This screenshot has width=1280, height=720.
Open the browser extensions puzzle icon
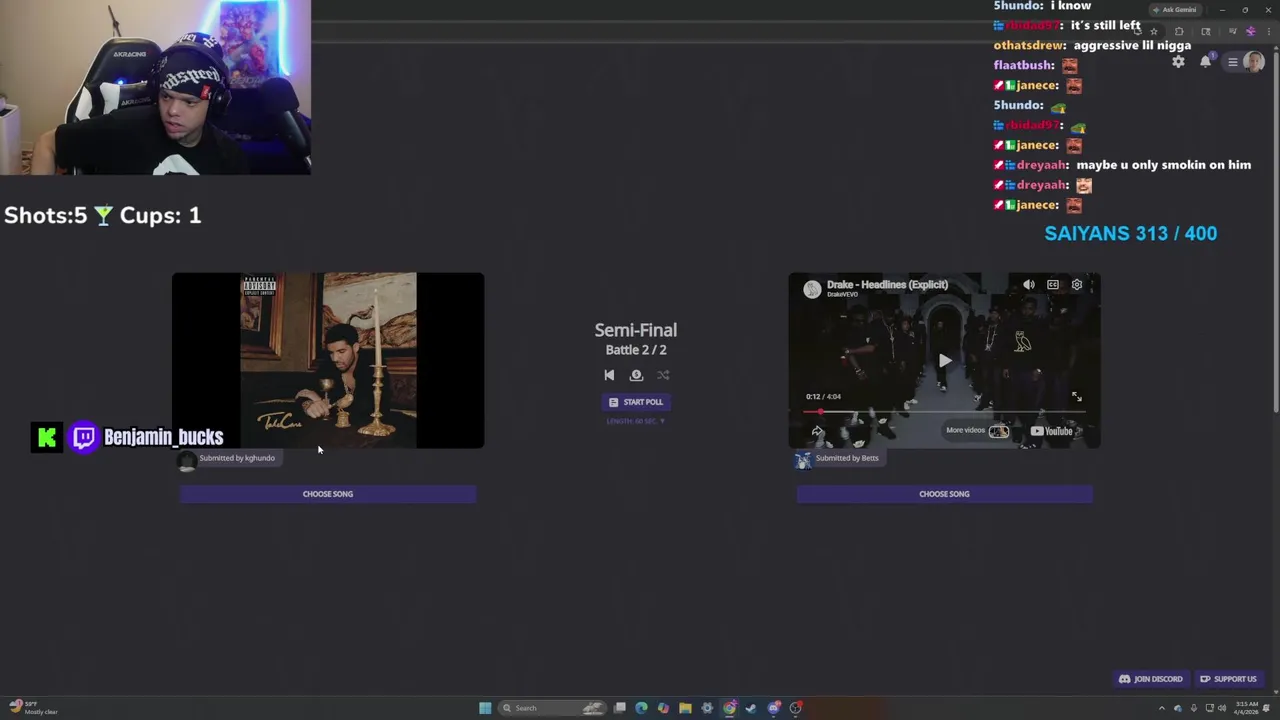(x=1179, y=31)
